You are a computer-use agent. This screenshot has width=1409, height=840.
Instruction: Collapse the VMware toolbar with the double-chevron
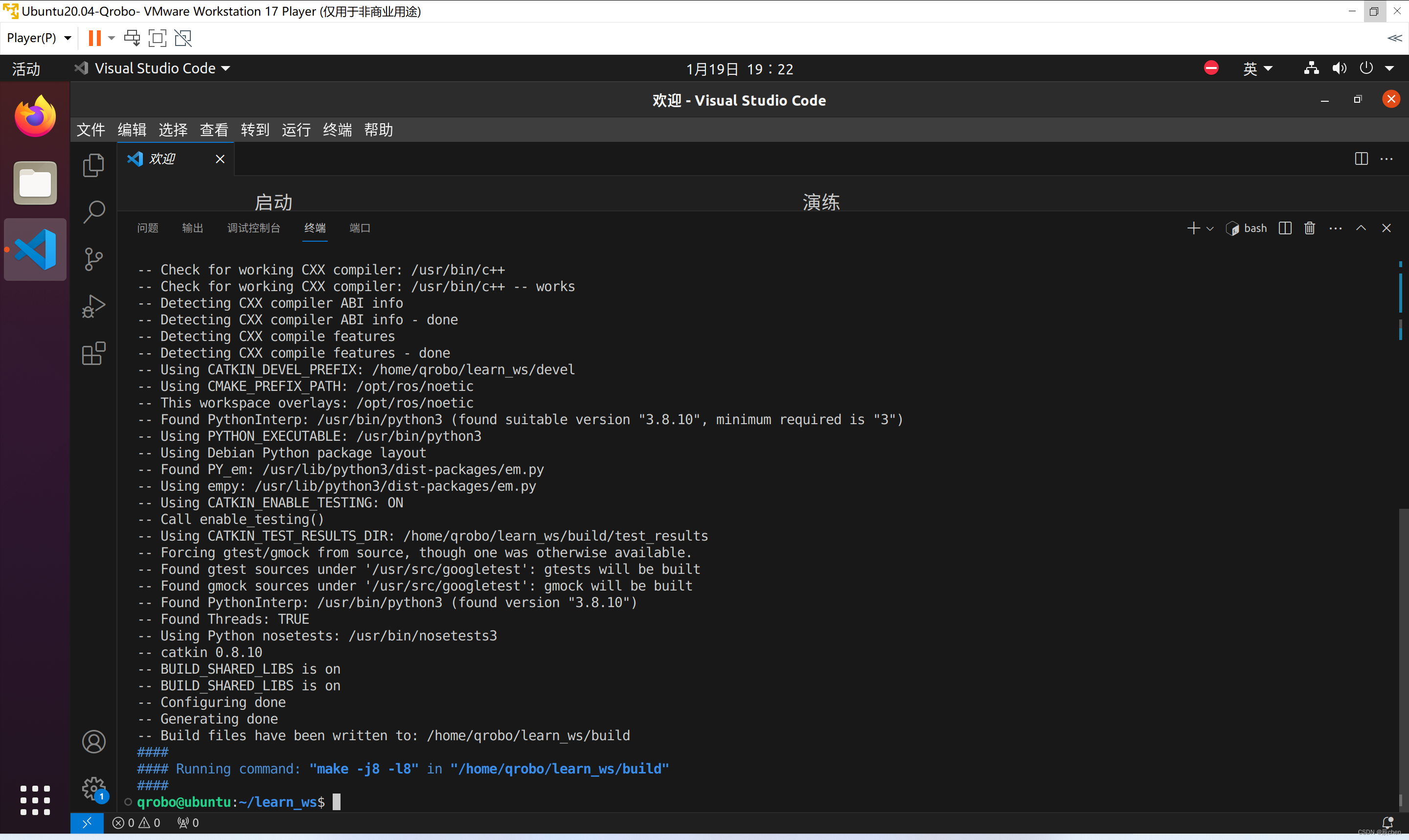coord(1394,38)
